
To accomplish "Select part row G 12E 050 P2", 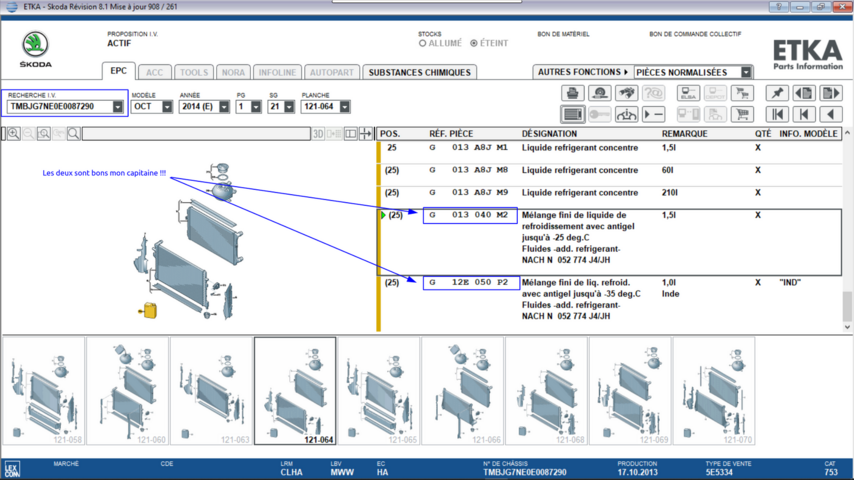I will point(609,303).
